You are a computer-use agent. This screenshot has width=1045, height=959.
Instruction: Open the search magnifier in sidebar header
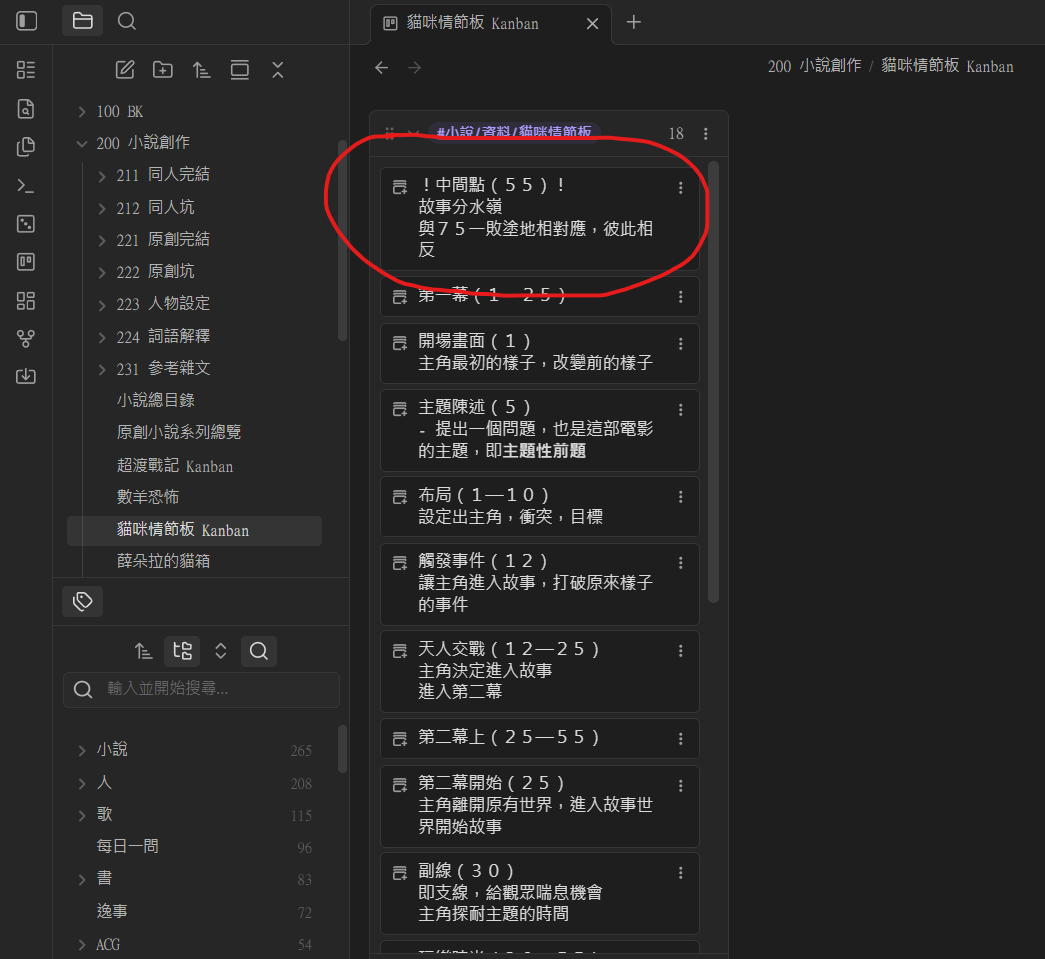coord(127,21)
